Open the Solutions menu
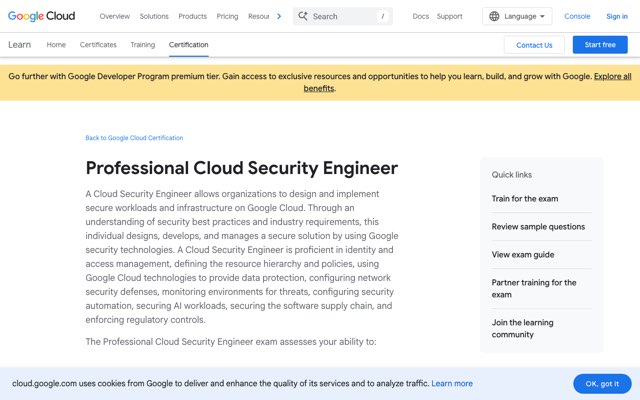 tap(154, 16)
